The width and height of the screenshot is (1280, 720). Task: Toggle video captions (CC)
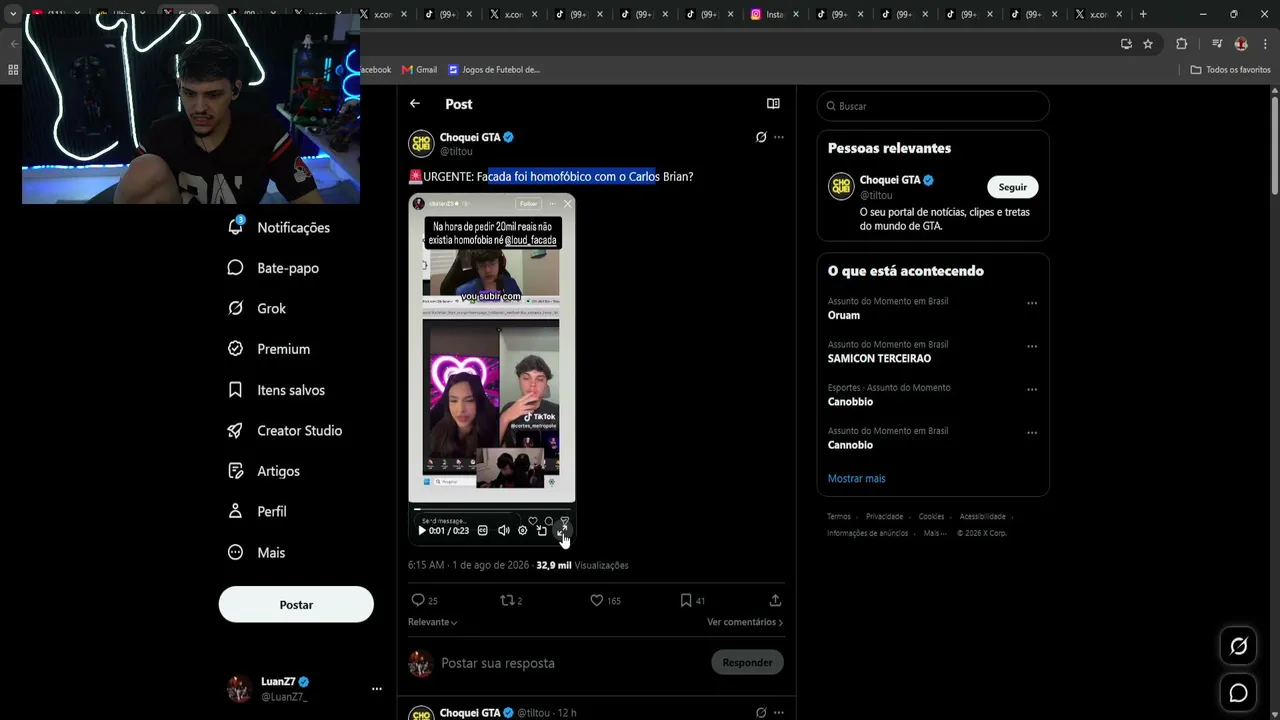(x=483, y=531)
